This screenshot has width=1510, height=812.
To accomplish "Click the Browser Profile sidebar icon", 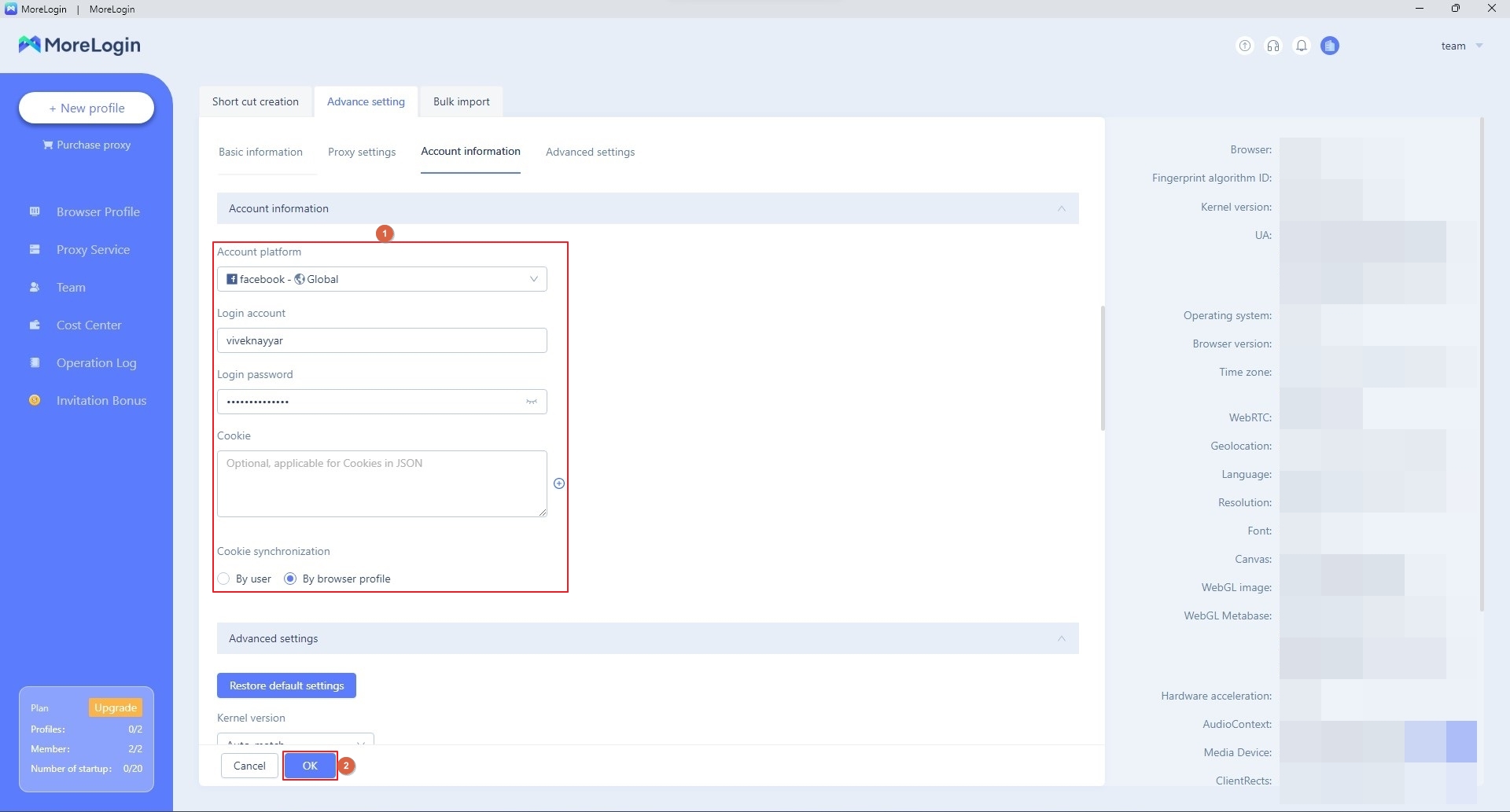I will point(35,211).
